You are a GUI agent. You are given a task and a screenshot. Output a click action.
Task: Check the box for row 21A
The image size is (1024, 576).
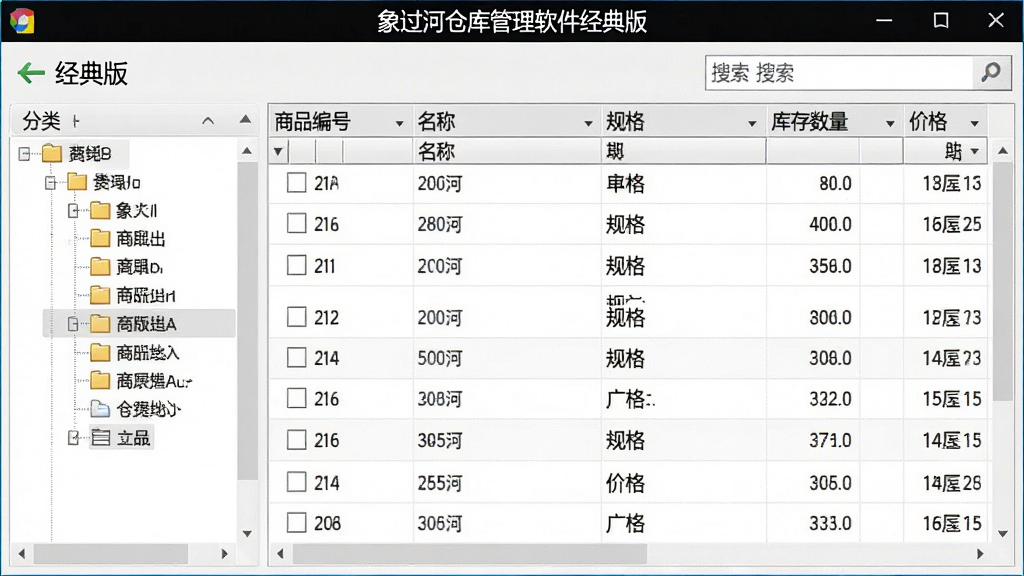pyautogui.click(x=296, y=183)
